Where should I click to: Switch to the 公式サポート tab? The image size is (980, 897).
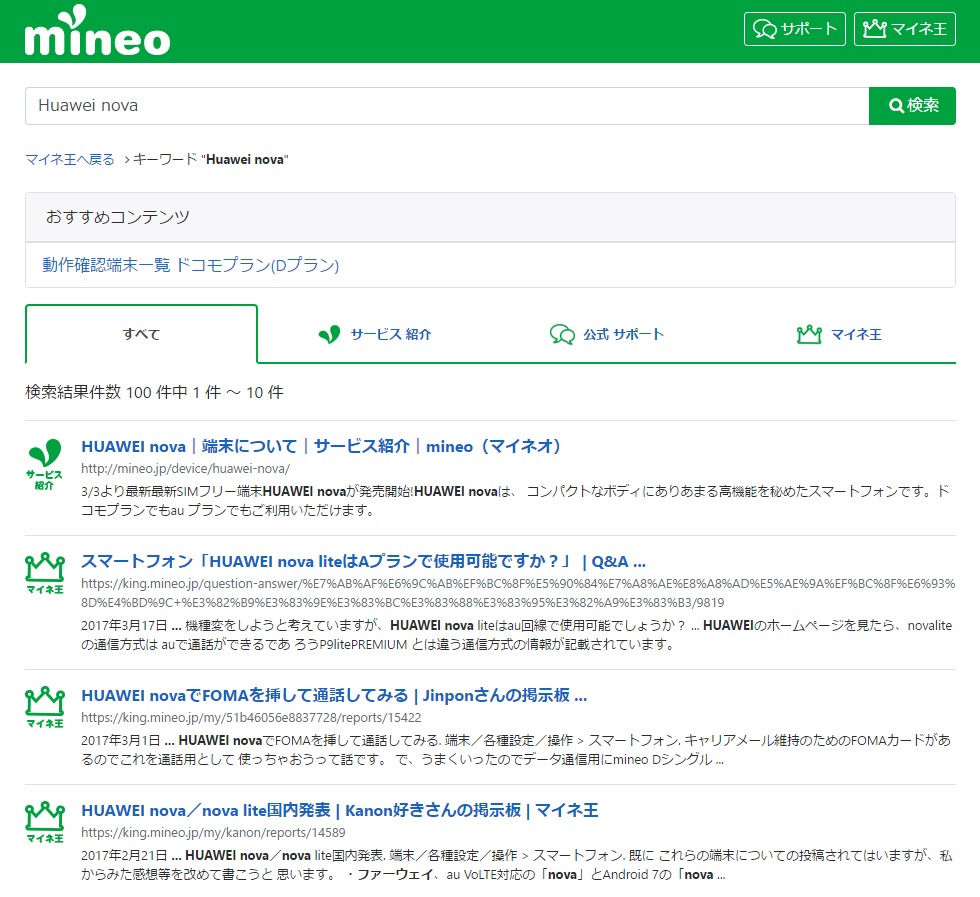click(x=607, y=334)
